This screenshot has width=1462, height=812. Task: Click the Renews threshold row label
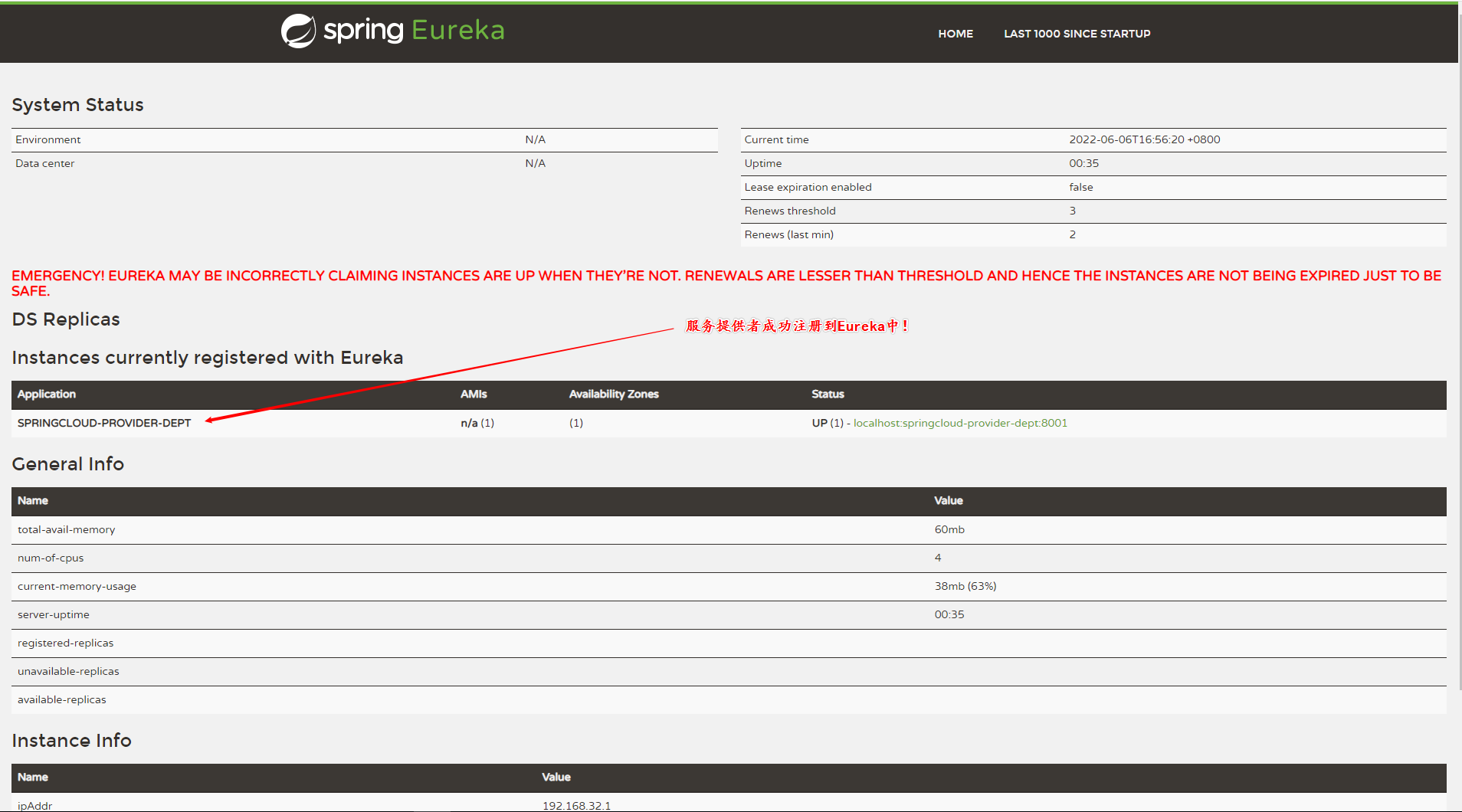point(790,211)
